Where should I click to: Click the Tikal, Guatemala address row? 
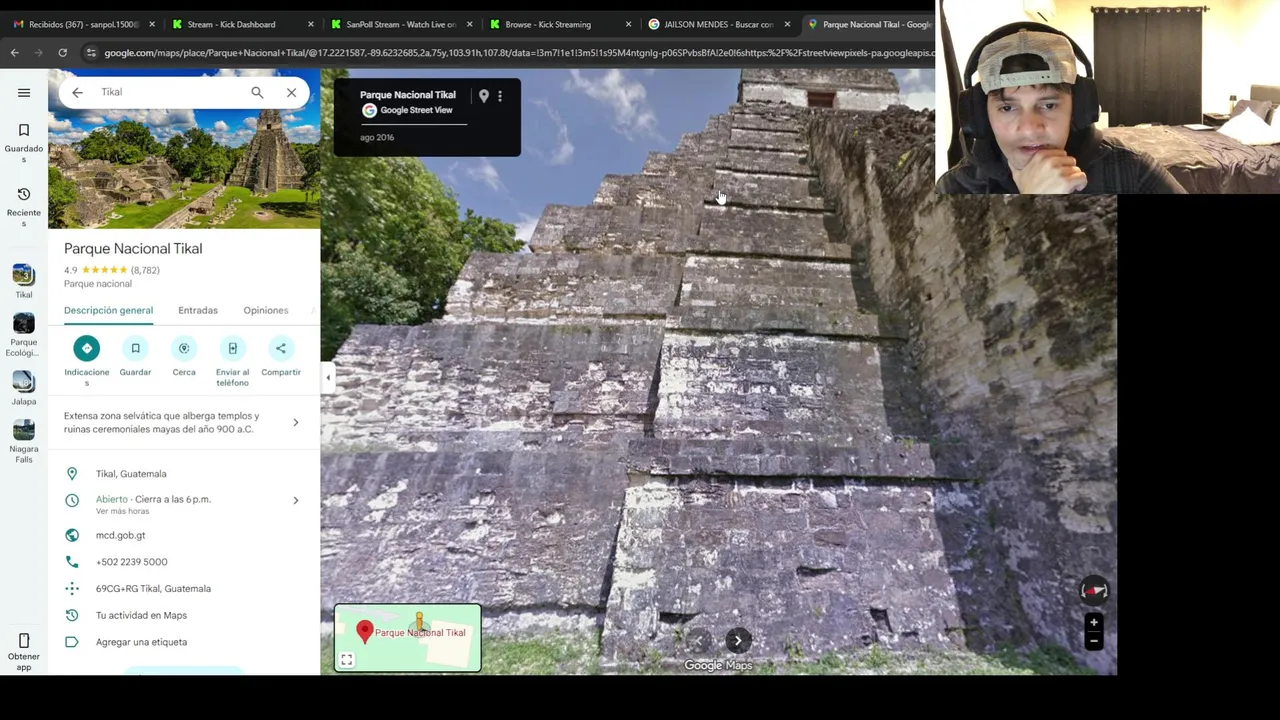click(x=184, y=474)
